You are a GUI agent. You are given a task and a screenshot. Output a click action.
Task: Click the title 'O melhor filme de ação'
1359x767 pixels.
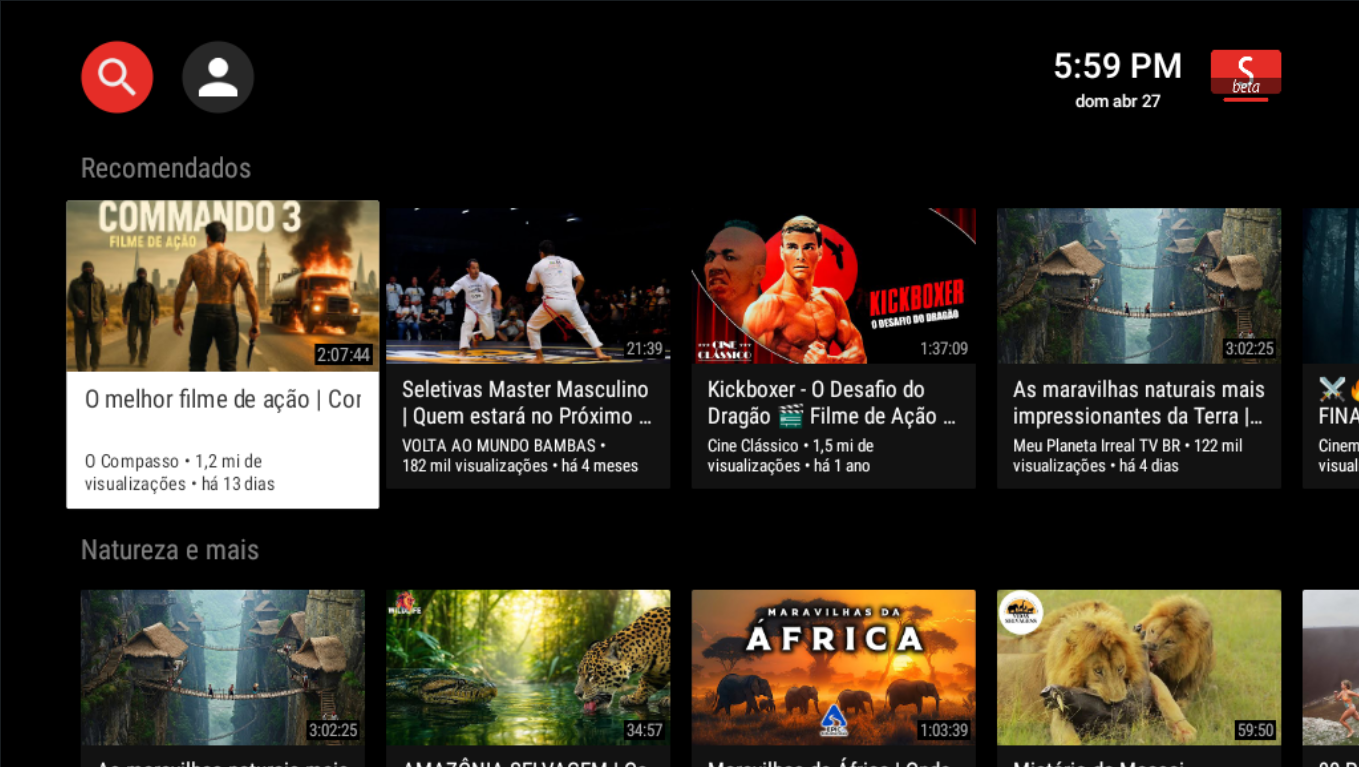tap(222, 400)
